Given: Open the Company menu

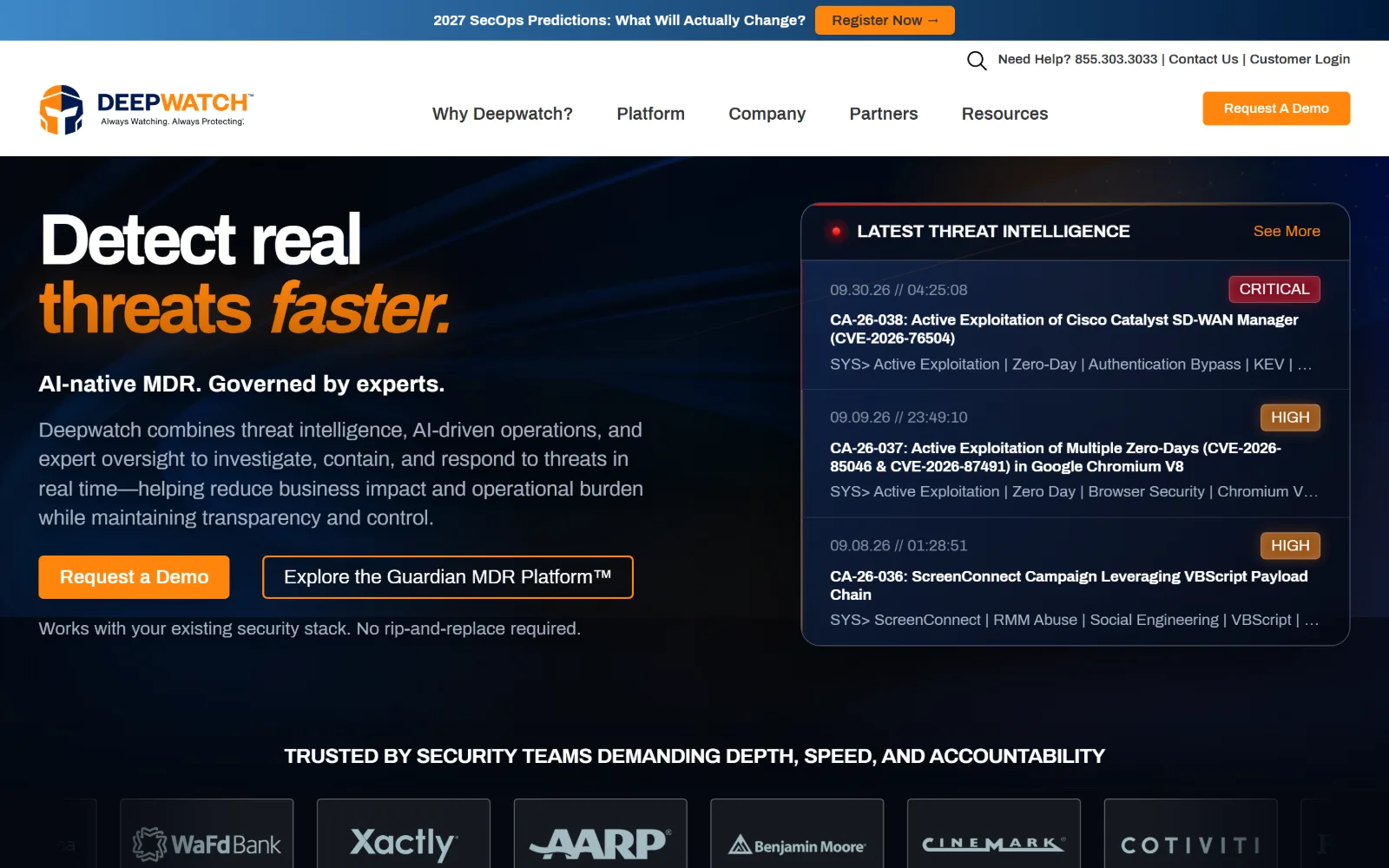Looking at the screenshot, I should pos(767,114).
